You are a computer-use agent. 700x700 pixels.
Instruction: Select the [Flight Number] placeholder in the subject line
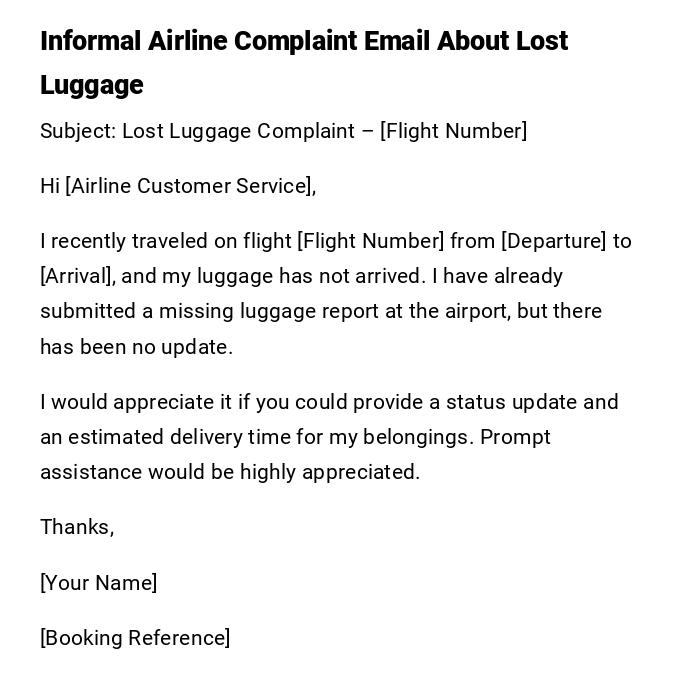pyautogui.click(x=453, y=131)
